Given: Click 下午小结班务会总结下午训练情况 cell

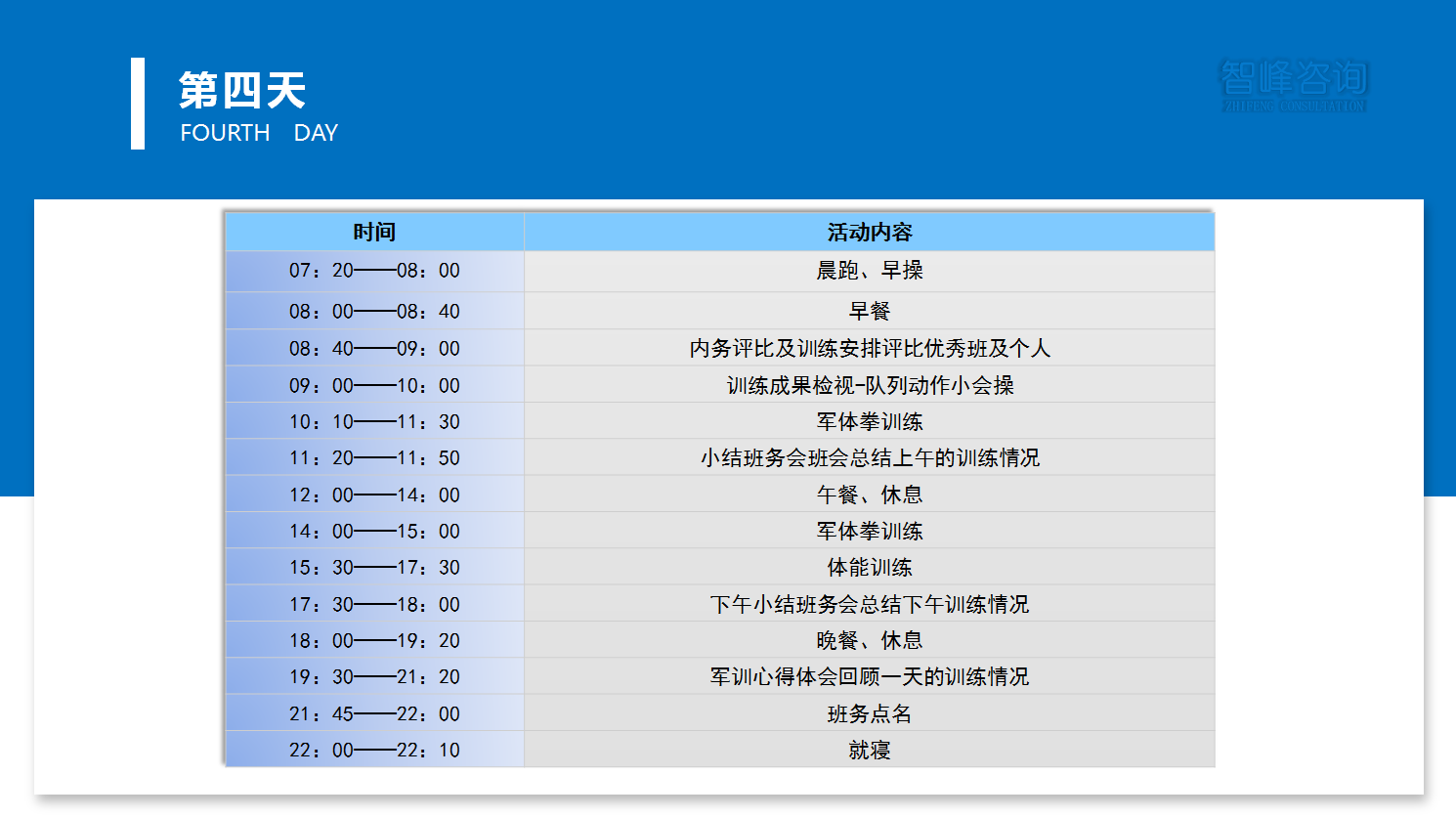Looking at the screenshot, I should pos(869,605).
